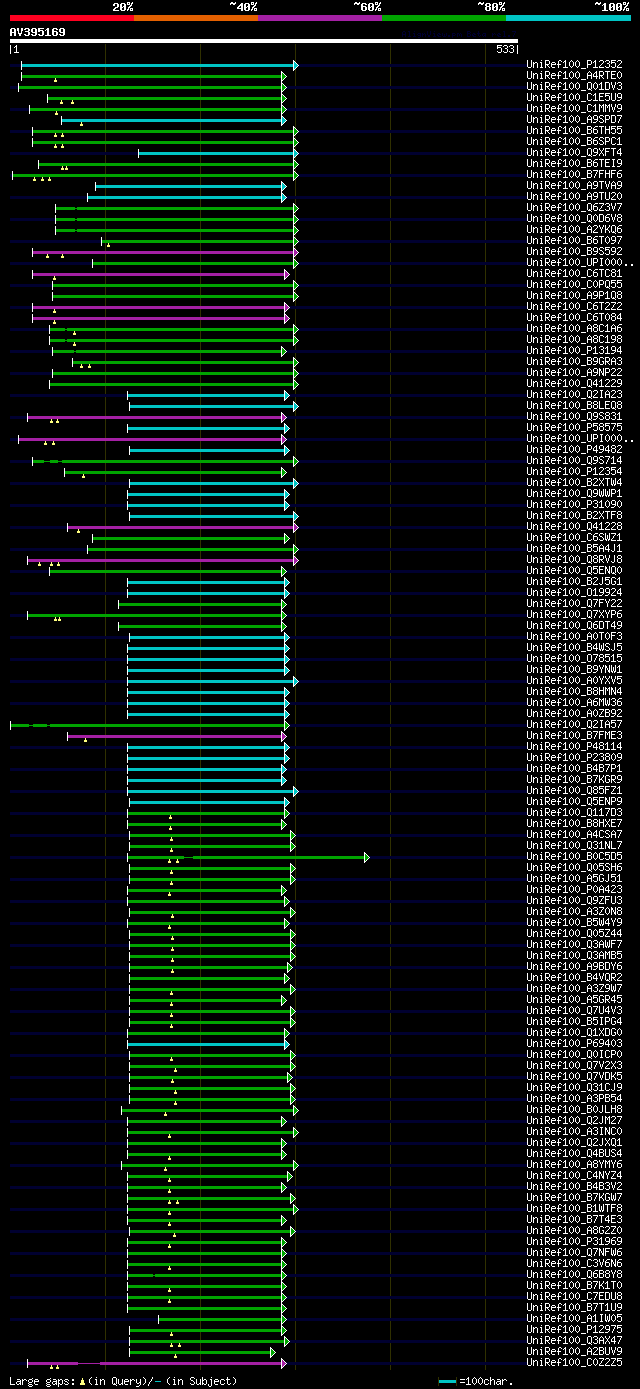This screenshot has width=640, height=1389.
Task: Select the UniRef100_Q85FZ1 hit label
Action: (x=574, y=791)
